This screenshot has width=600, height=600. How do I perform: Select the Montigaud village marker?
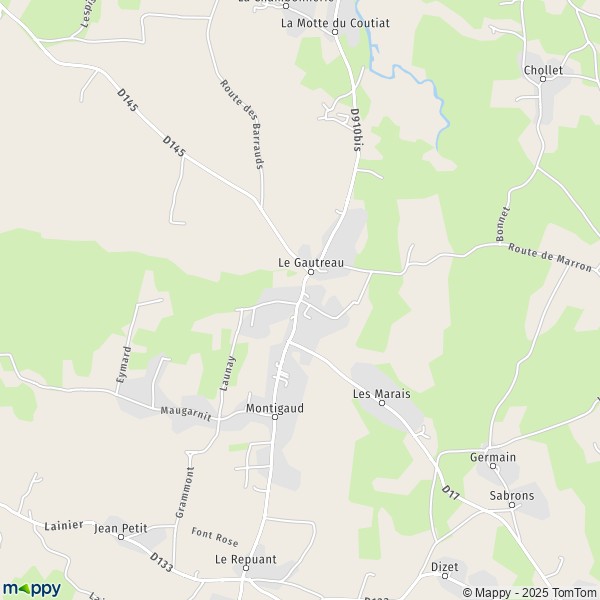coord(275,417)
